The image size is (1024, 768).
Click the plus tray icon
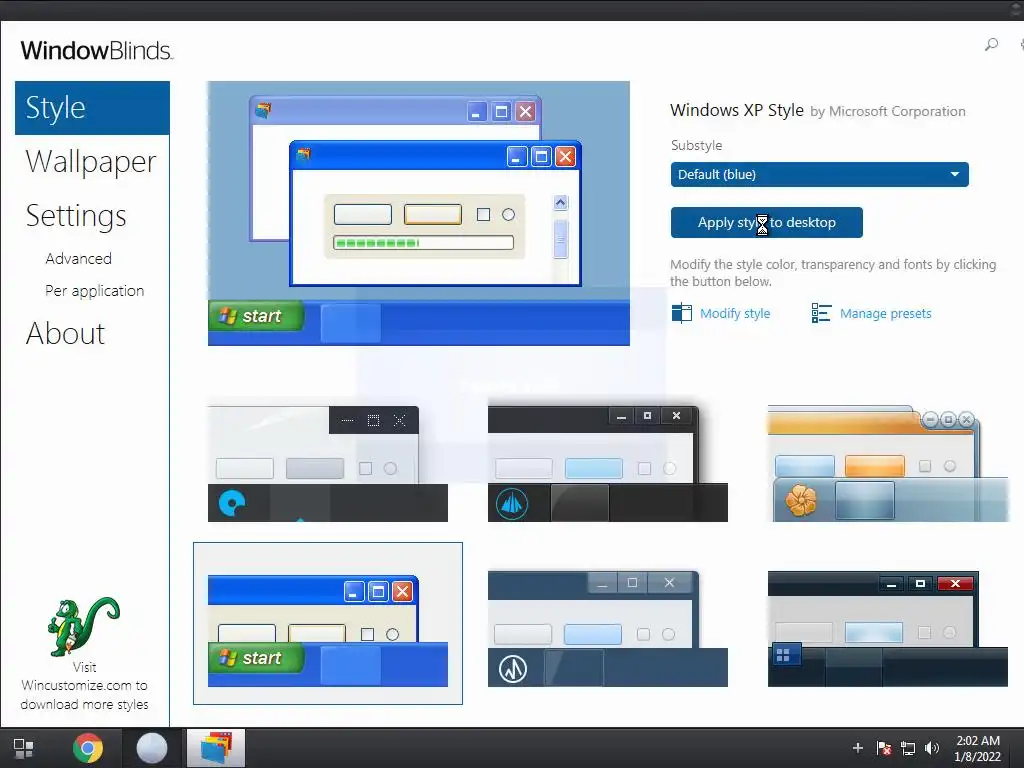857,748
